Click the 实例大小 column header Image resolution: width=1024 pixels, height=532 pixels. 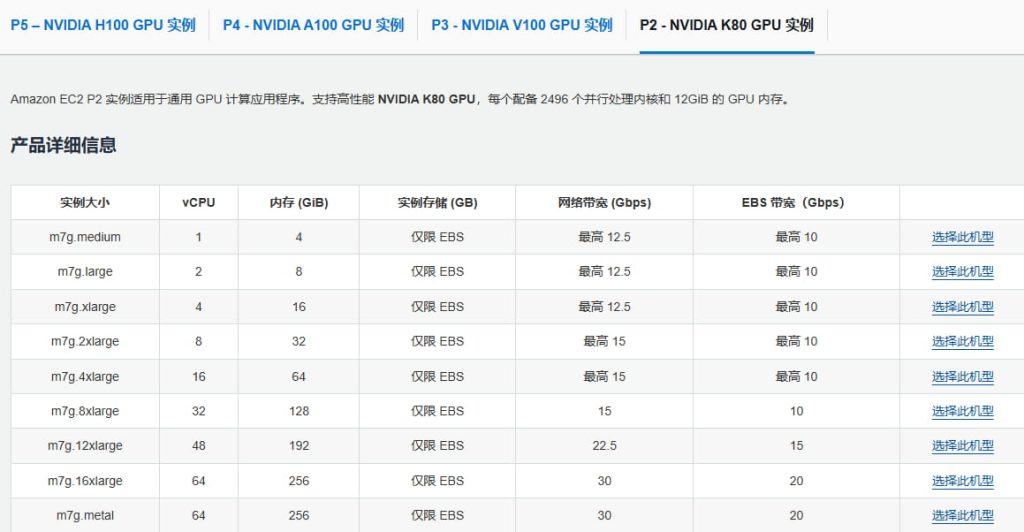pyautogui.click(x=85, y=202)
